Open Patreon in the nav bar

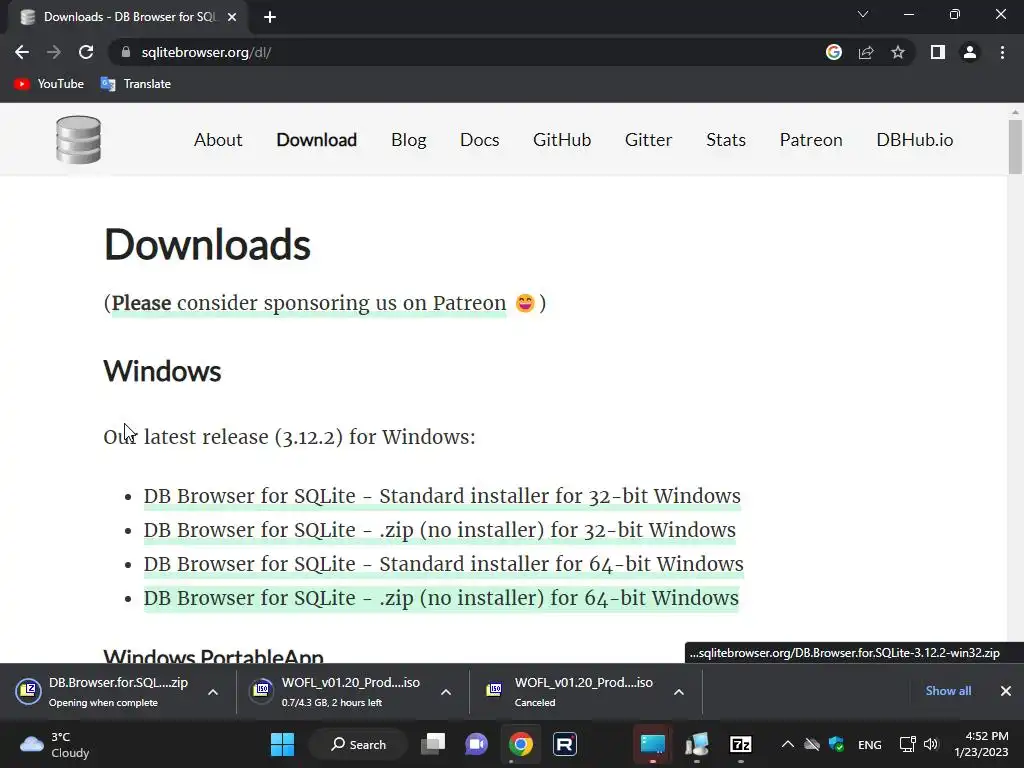[x=811, y=140]
